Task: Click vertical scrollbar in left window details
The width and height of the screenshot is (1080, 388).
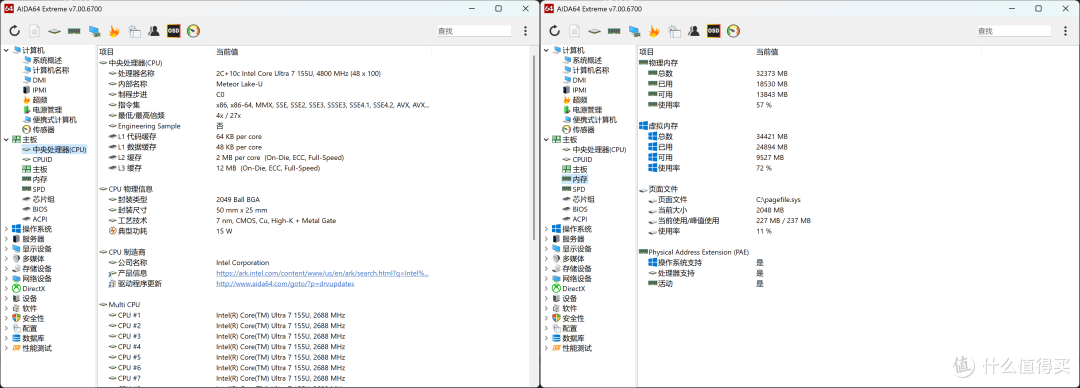Action: coord(534,147)
